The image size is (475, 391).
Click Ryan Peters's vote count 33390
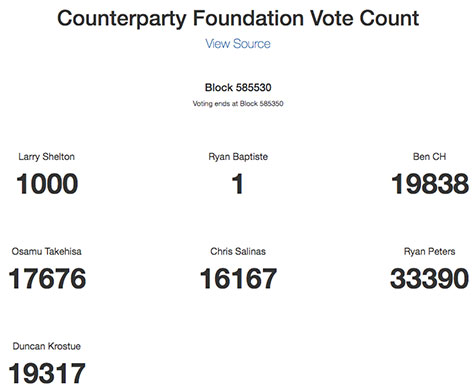point(429,278)
